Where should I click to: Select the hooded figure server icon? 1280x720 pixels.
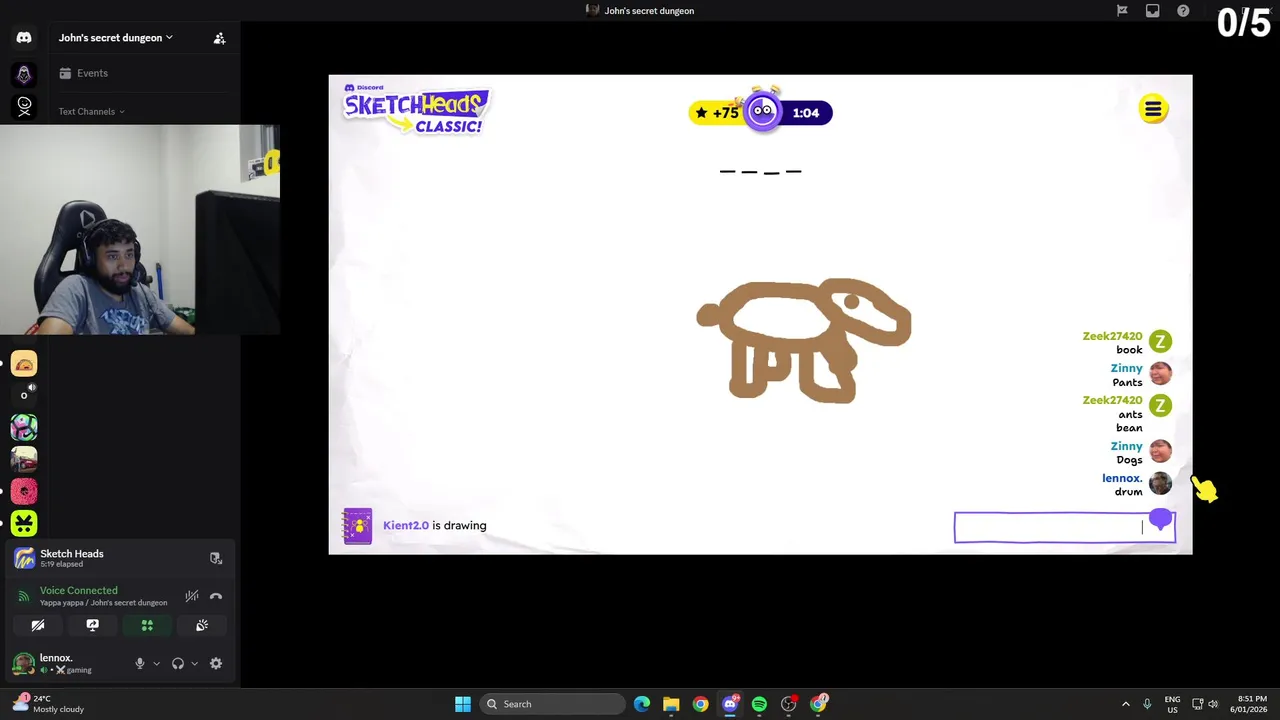coord(24,74)
